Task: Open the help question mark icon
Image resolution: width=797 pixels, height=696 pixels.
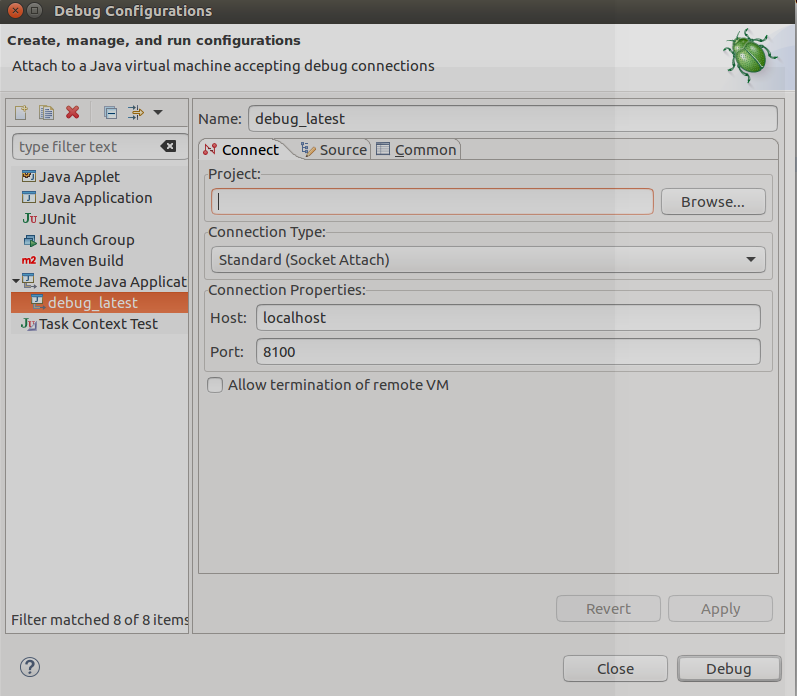Action: click(x=29, y=667)
